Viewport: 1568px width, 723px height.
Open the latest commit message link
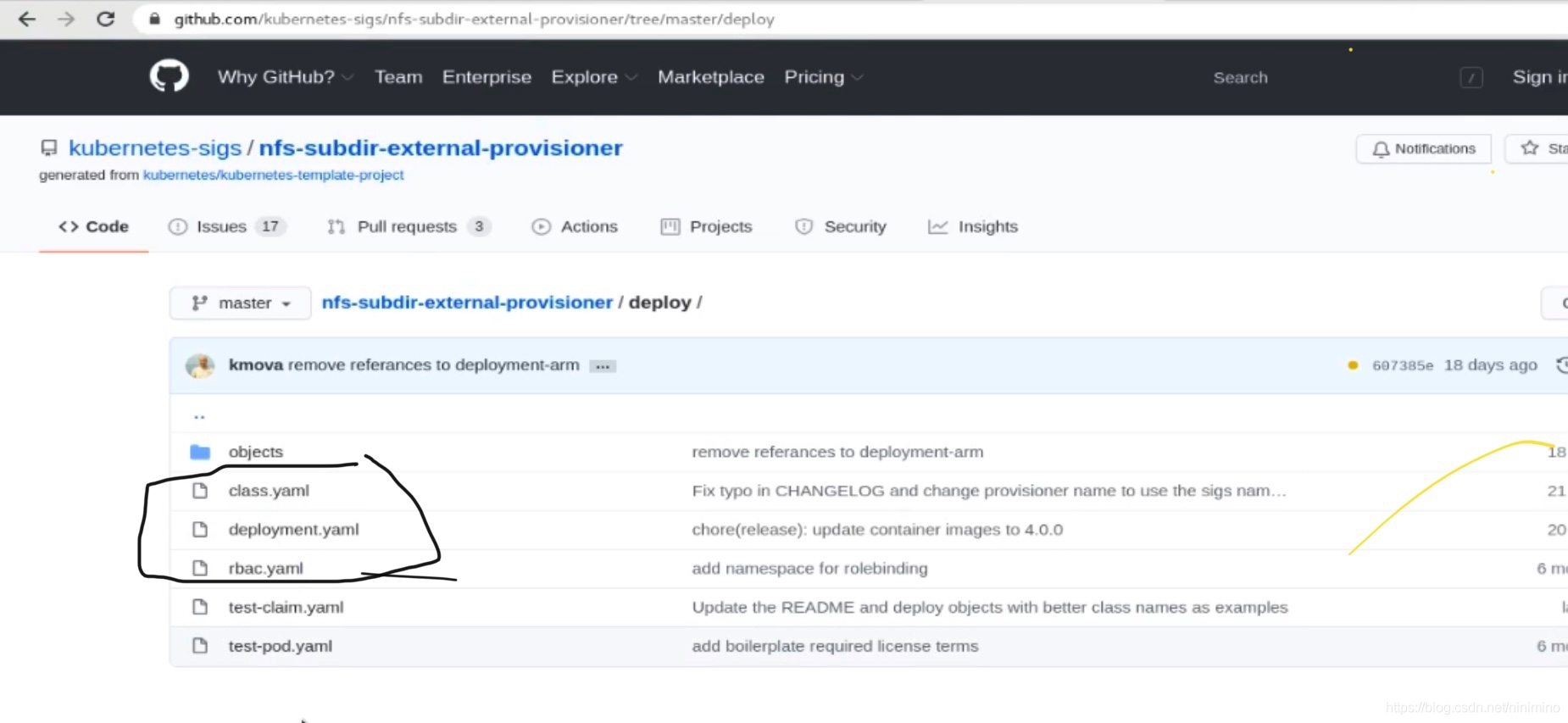click(434, 365)
